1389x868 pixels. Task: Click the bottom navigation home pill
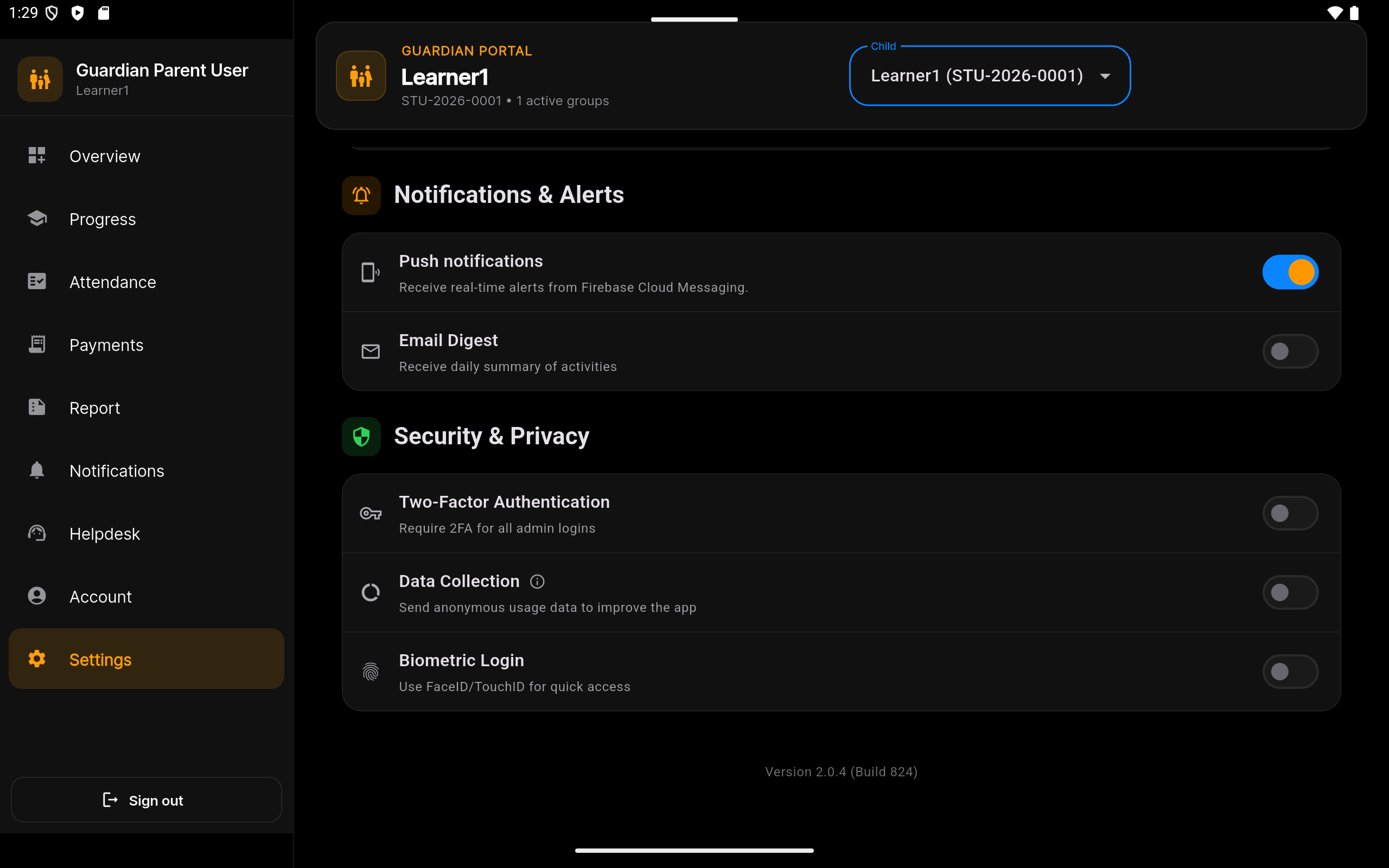point(694,850)
